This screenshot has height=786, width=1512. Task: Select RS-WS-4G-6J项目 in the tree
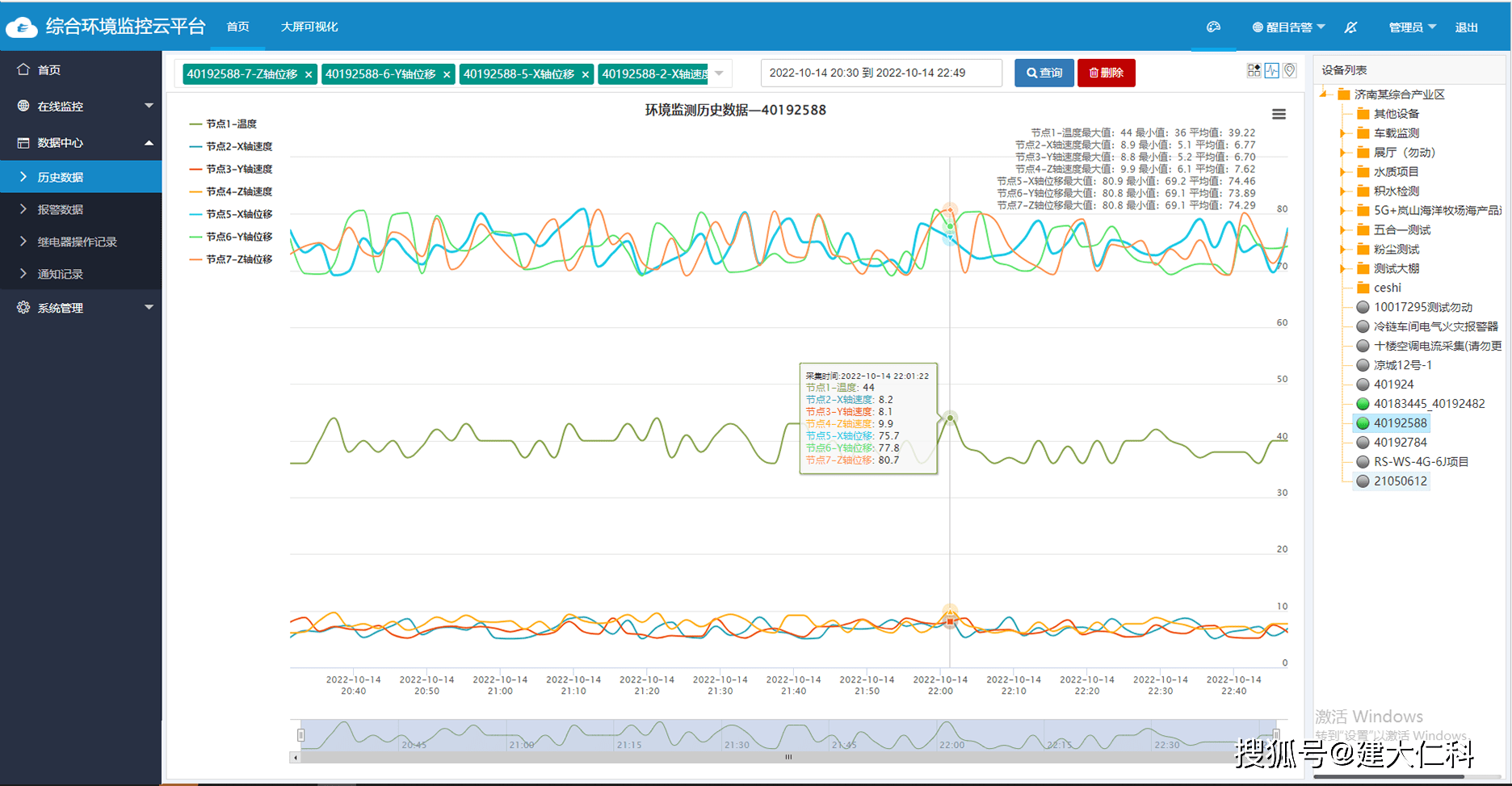coord(1421,462)
